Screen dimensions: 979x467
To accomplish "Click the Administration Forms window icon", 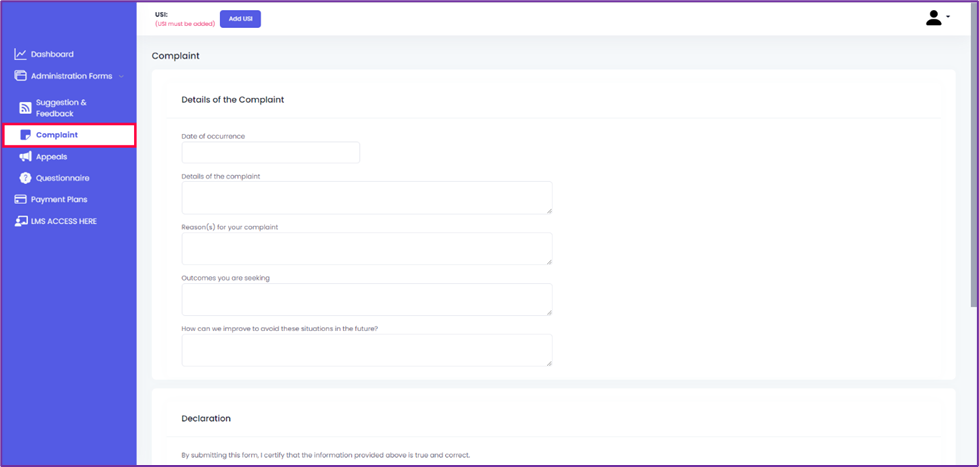I will point(20,76).
